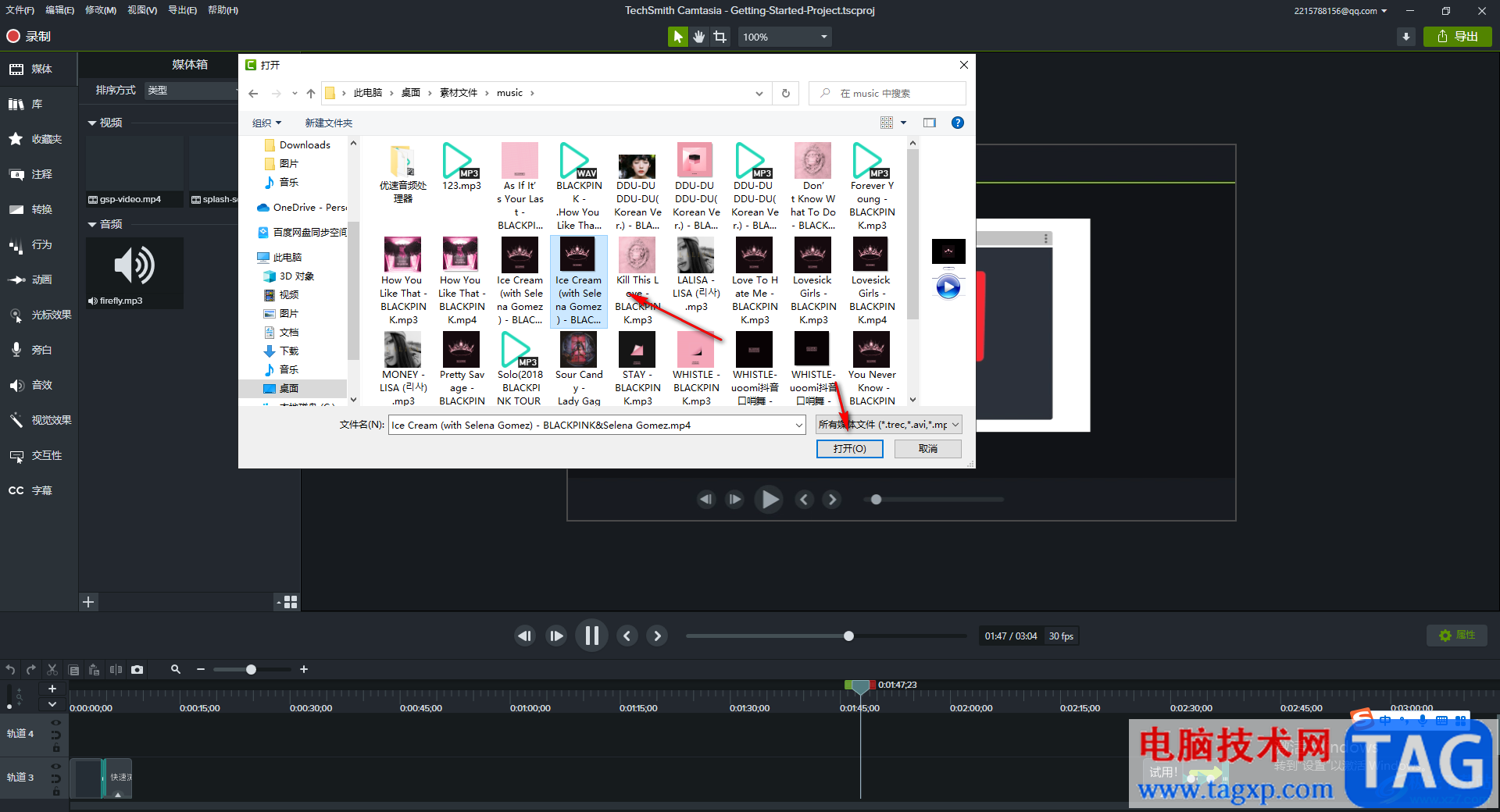Expand the file name history dropdown
The height and width of the screenshot is (812, 1500).
[x=799, y=425]
